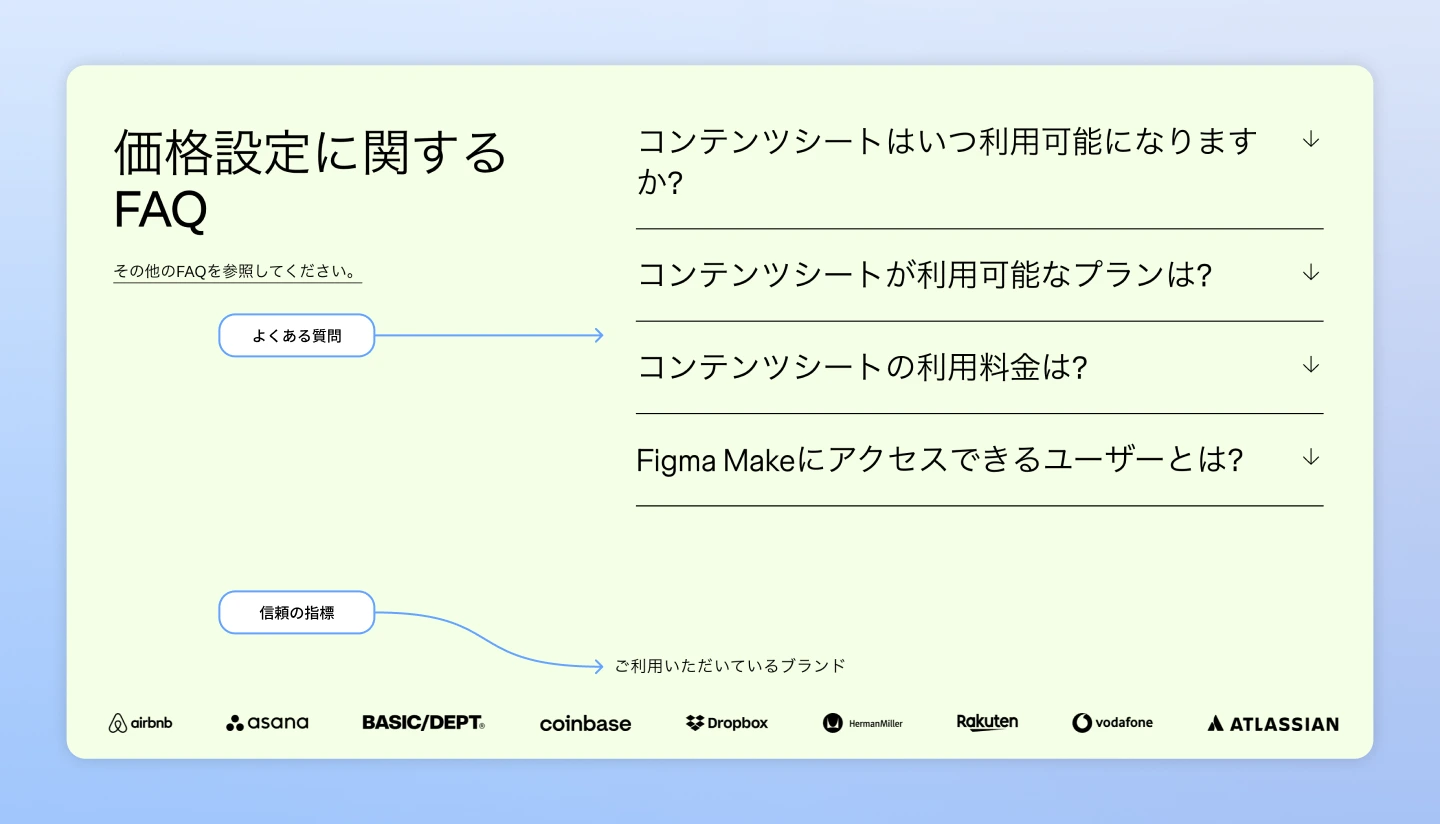Image resolution: width=1440 pixels, height=824 pixels.
Task: Click the Dropbox brand icon
Action: (726, 722)
